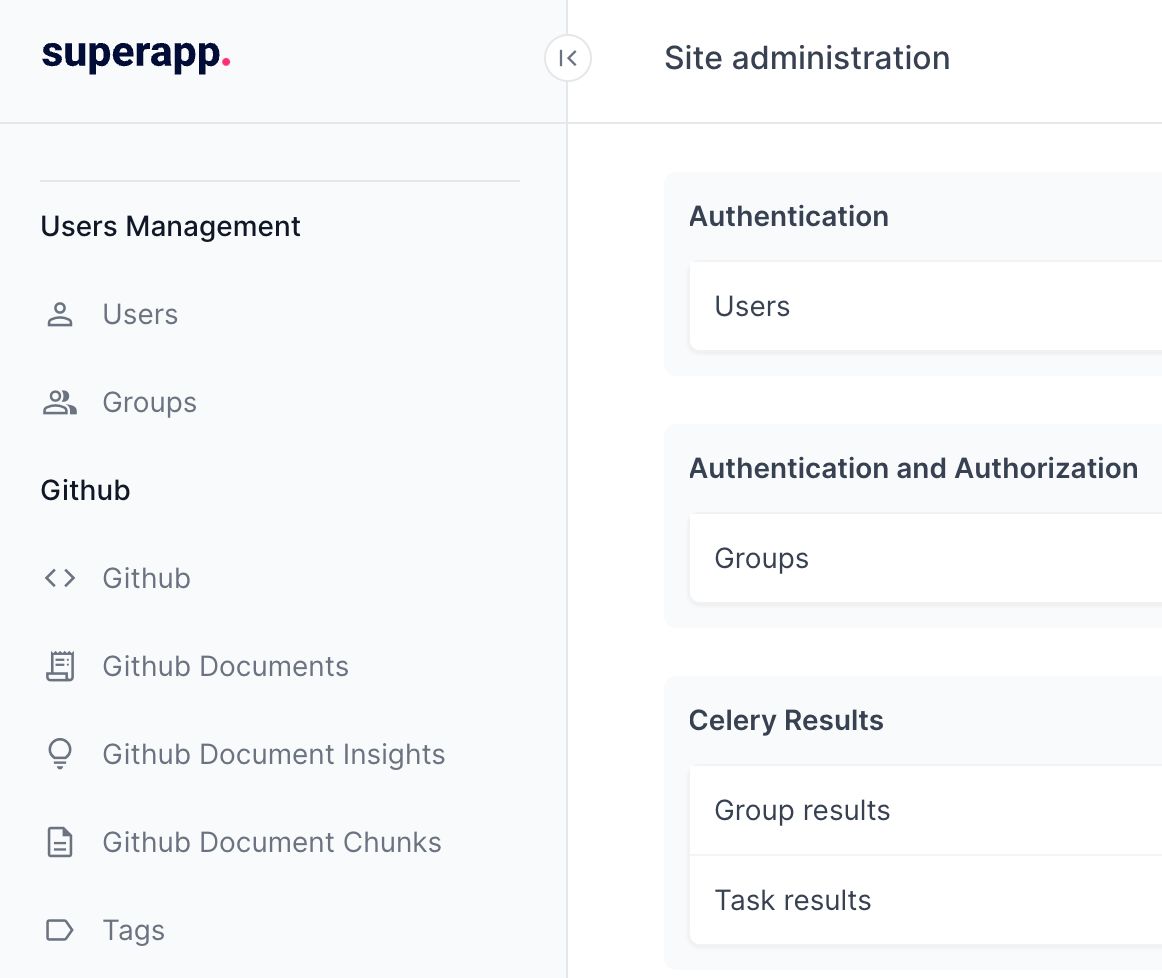Select the Github Document Insights lightbulb icon
The image size is (1162, 978).
click(x=60, y=754)
